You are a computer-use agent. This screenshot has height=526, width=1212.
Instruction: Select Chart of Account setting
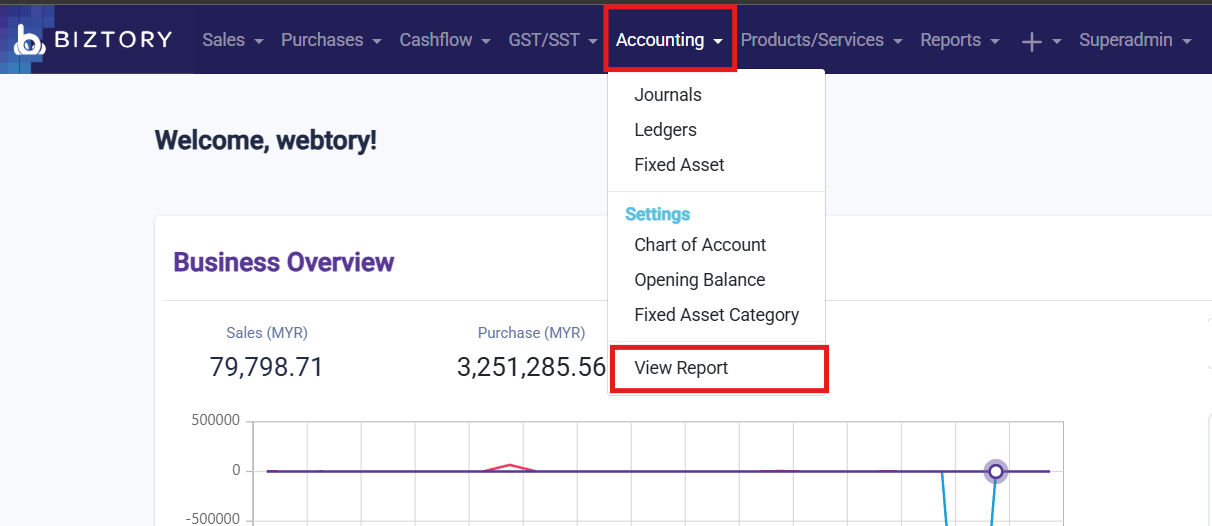tap(700, 245)
